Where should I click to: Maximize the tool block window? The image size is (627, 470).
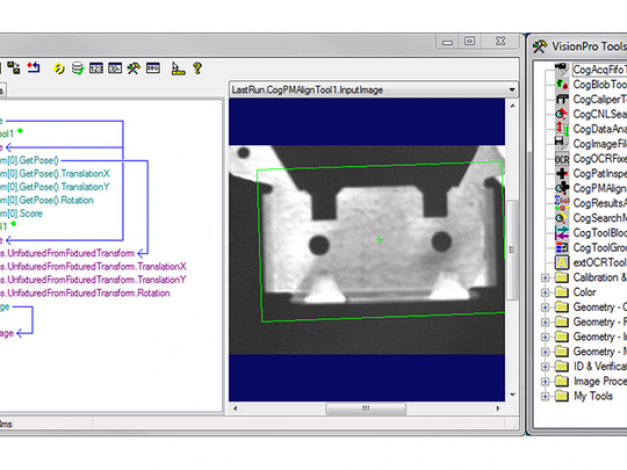point(470,41)
